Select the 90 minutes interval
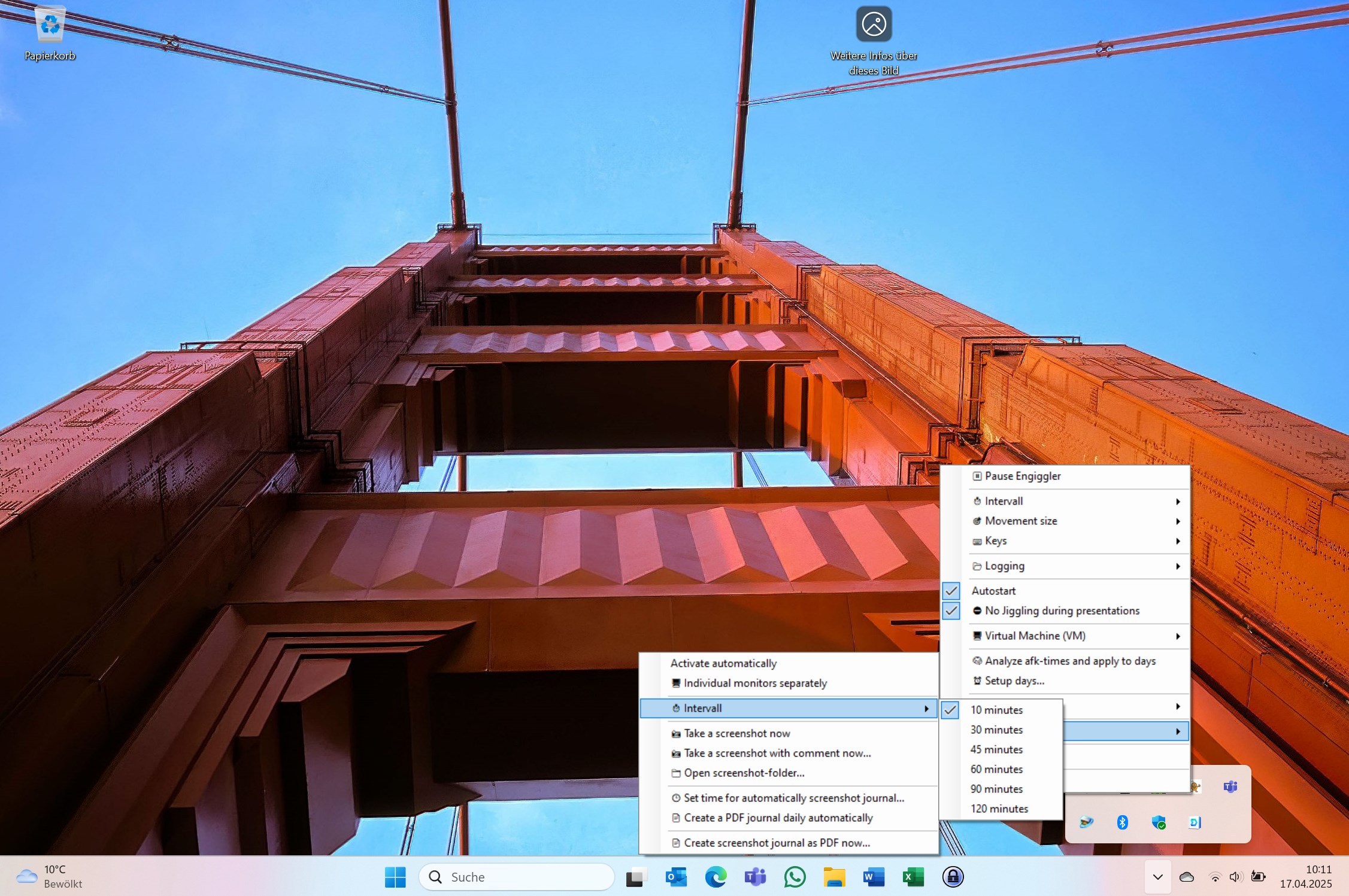This screenshot has width=1349, height=896. click(x=1001, y=789)
